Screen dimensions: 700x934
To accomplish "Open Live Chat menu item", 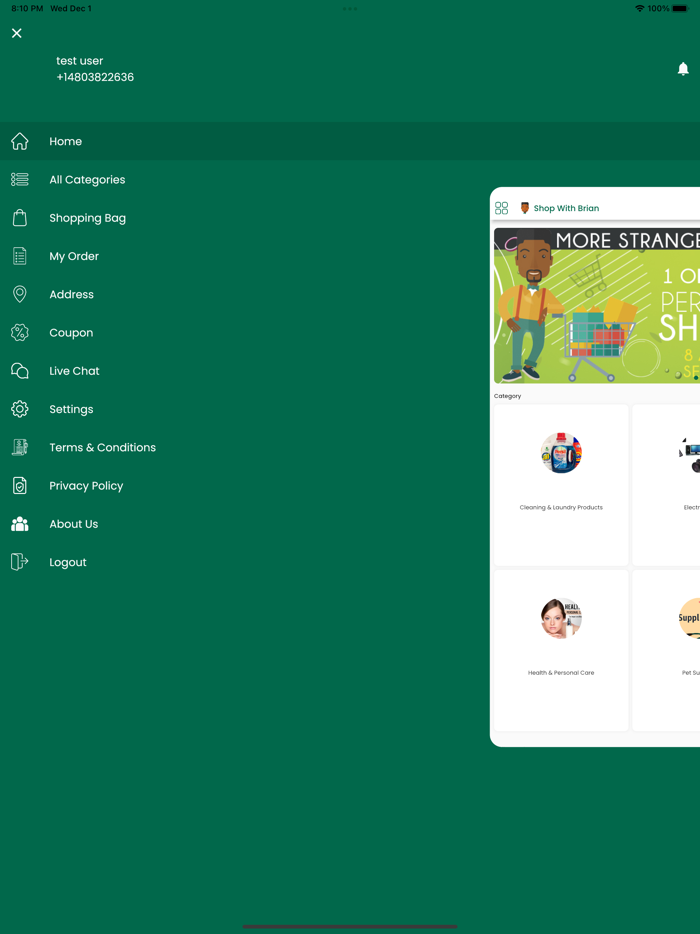I will 74,371.
